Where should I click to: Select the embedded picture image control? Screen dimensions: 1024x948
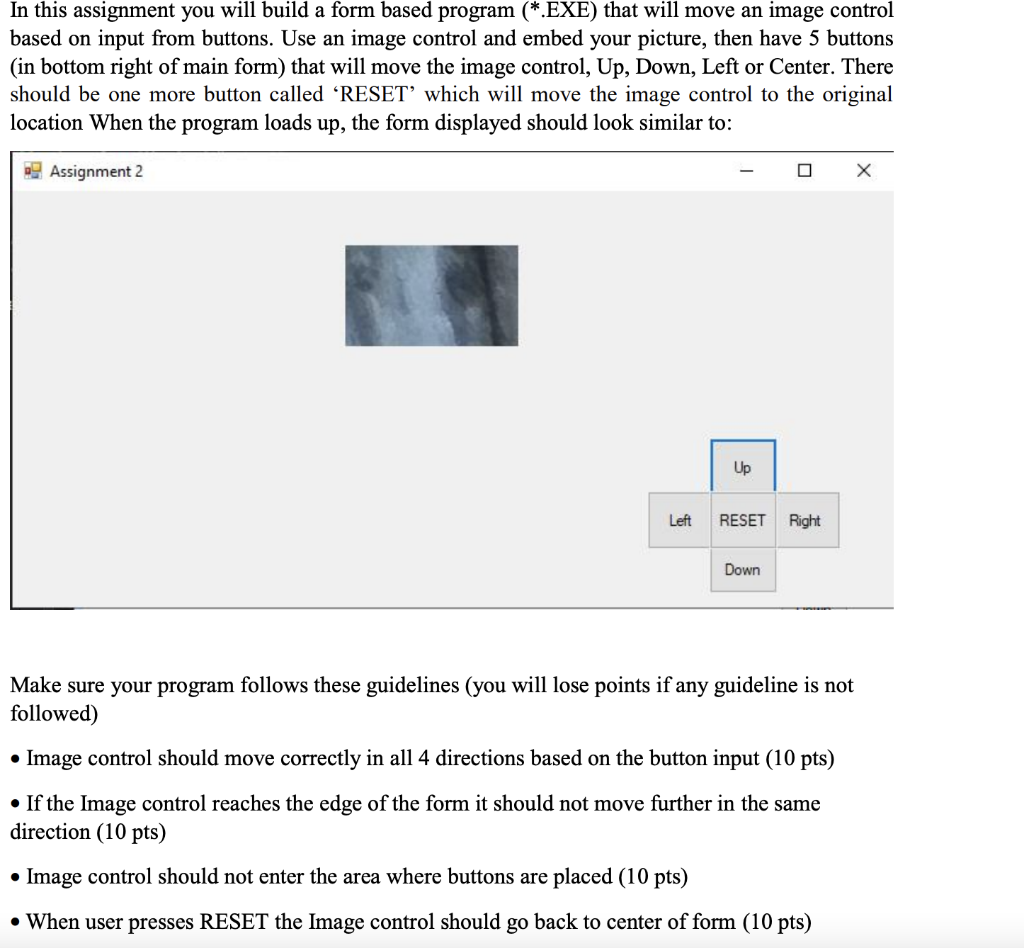click(x=430, y=294)
